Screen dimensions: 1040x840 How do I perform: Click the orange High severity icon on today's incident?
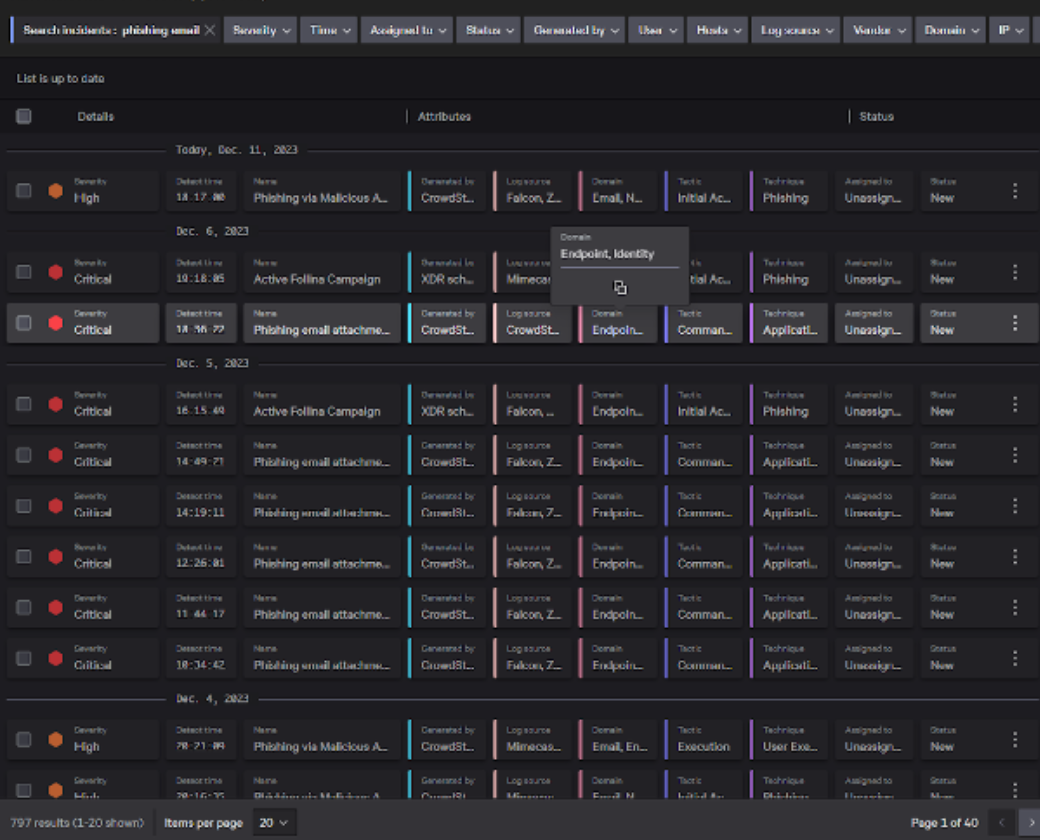coord(55,190)
